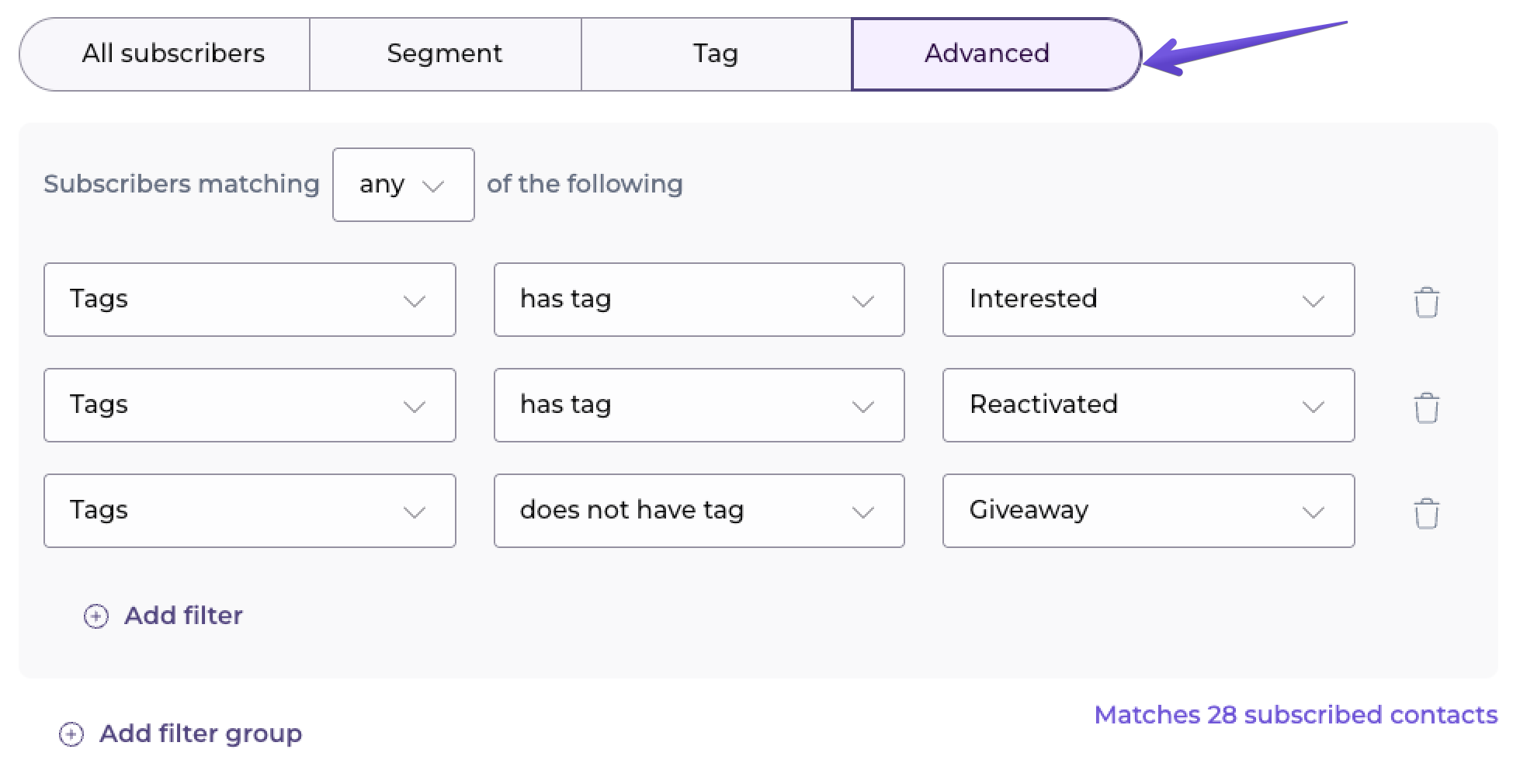1520x784 pixels.
Task: Remove the Reactivated filter using trash icon
Action: 1426,408
